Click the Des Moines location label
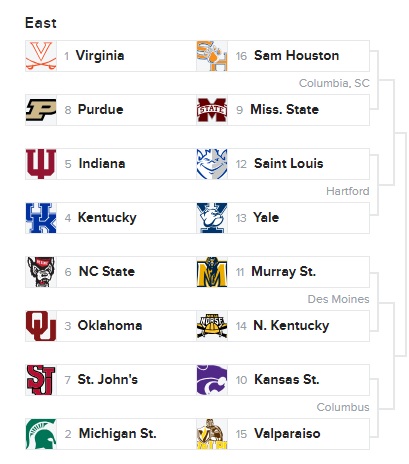This screenshot has height=464, width=409. pyautogui.click(x=338, y=299)
